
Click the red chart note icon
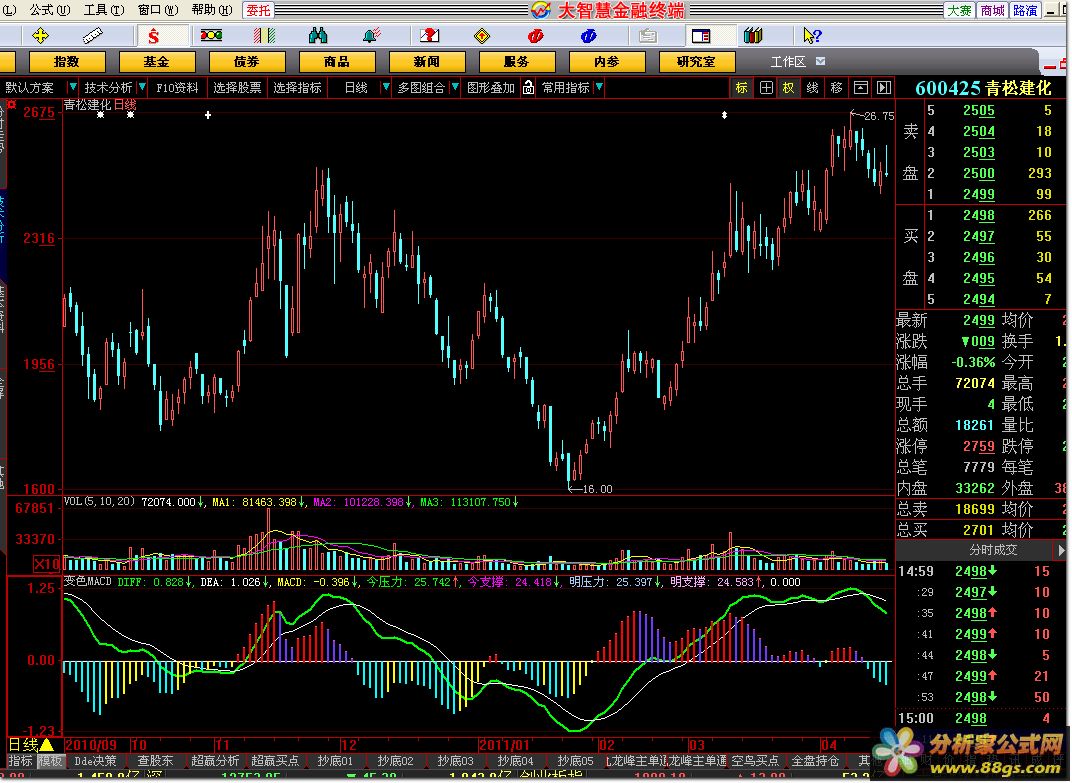[x=429, y=36]
